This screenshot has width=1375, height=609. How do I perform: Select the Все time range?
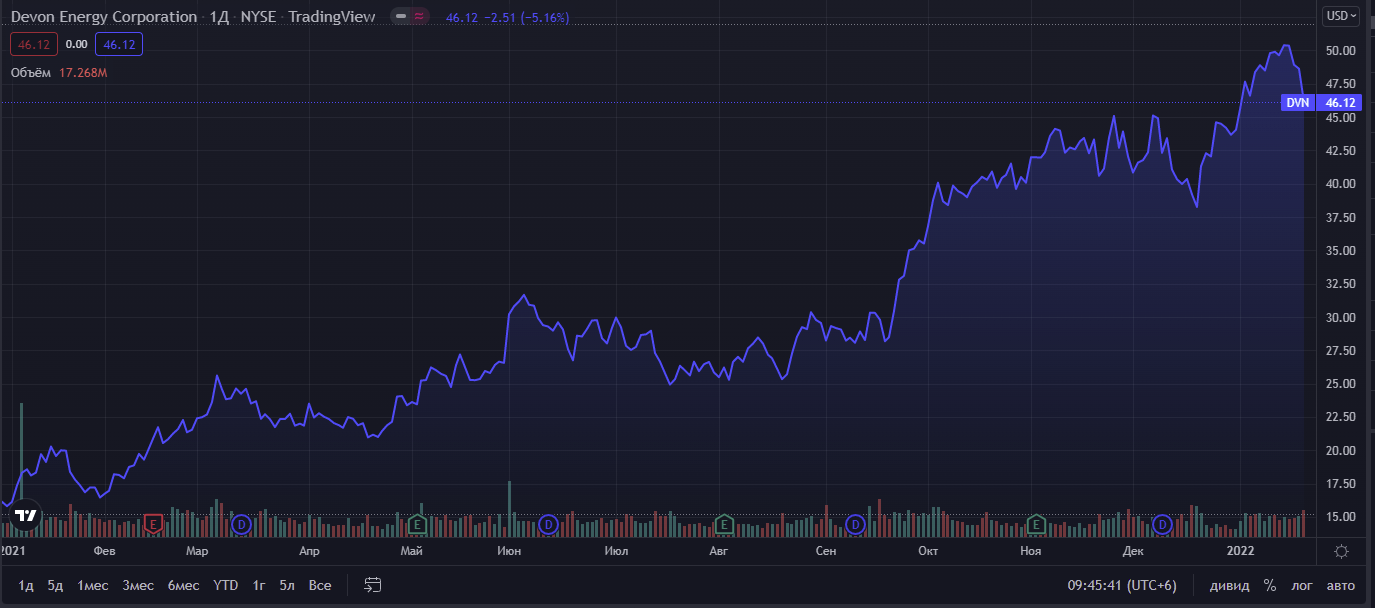click(320, 585)
